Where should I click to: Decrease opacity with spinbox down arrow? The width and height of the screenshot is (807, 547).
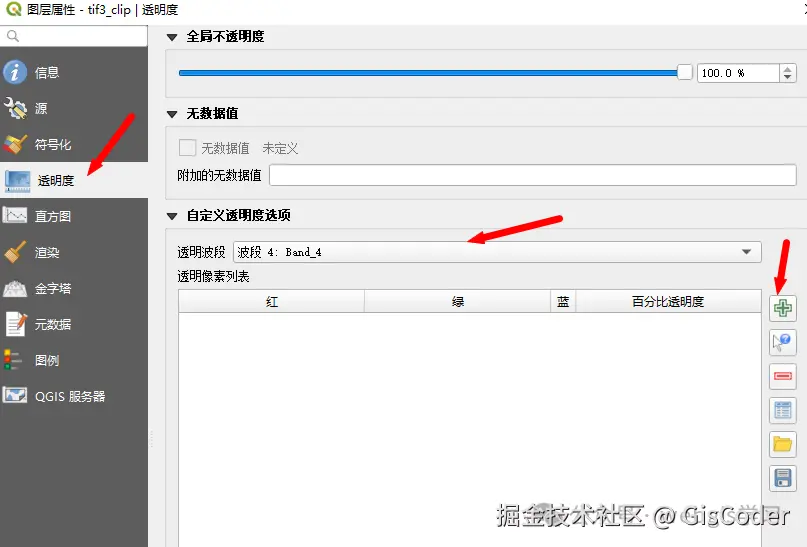tap(787, 77)
